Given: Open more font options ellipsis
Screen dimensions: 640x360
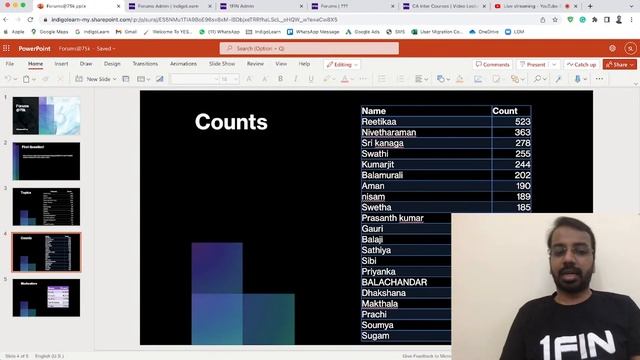Looking at the screenshot, I should 363,79.
